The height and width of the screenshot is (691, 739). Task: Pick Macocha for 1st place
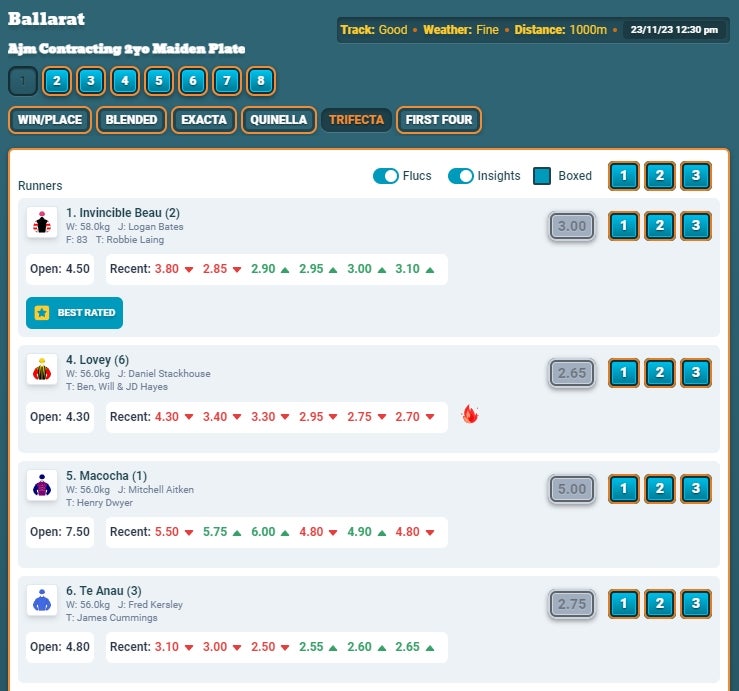pyautogui.click(x=624, y=489)
